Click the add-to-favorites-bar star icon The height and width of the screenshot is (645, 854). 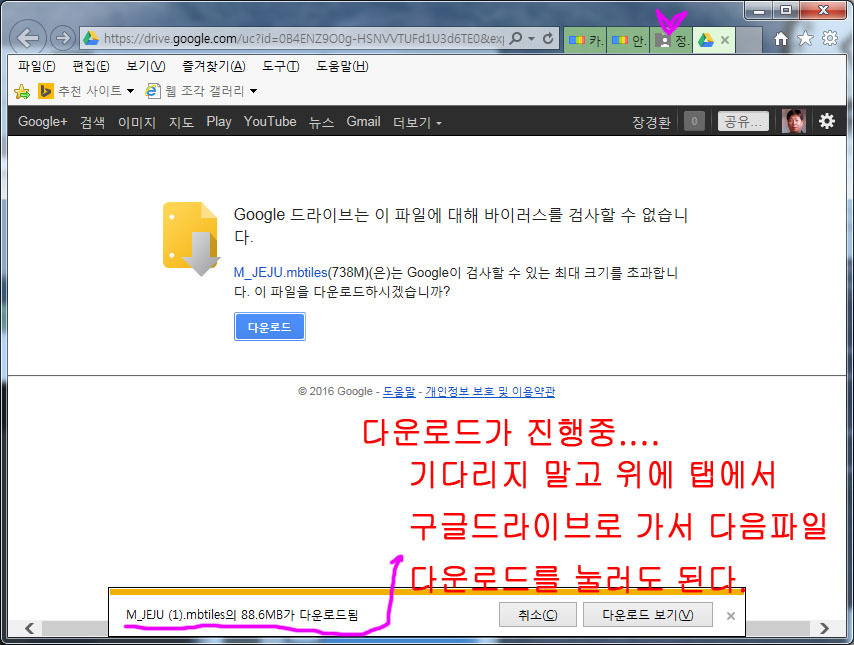(22, 91)
